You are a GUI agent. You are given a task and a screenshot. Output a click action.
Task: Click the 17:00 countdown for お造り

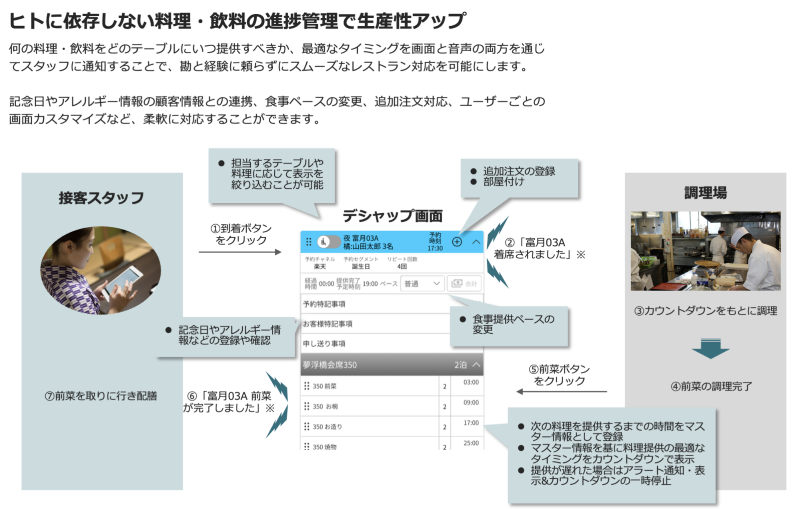click(x=471, y=423)
